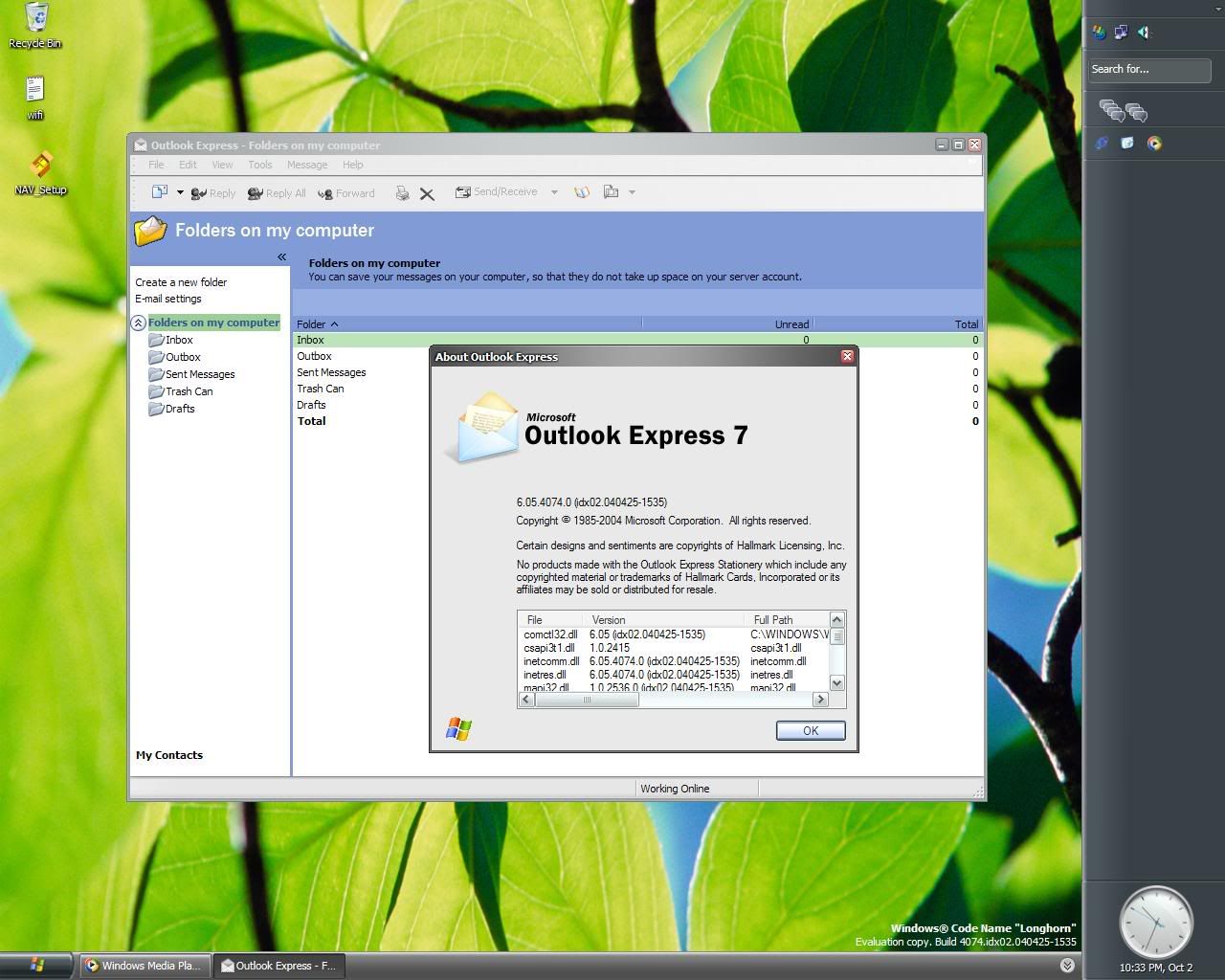Click the Create Mail new message icon

click(x=160, y=192)
